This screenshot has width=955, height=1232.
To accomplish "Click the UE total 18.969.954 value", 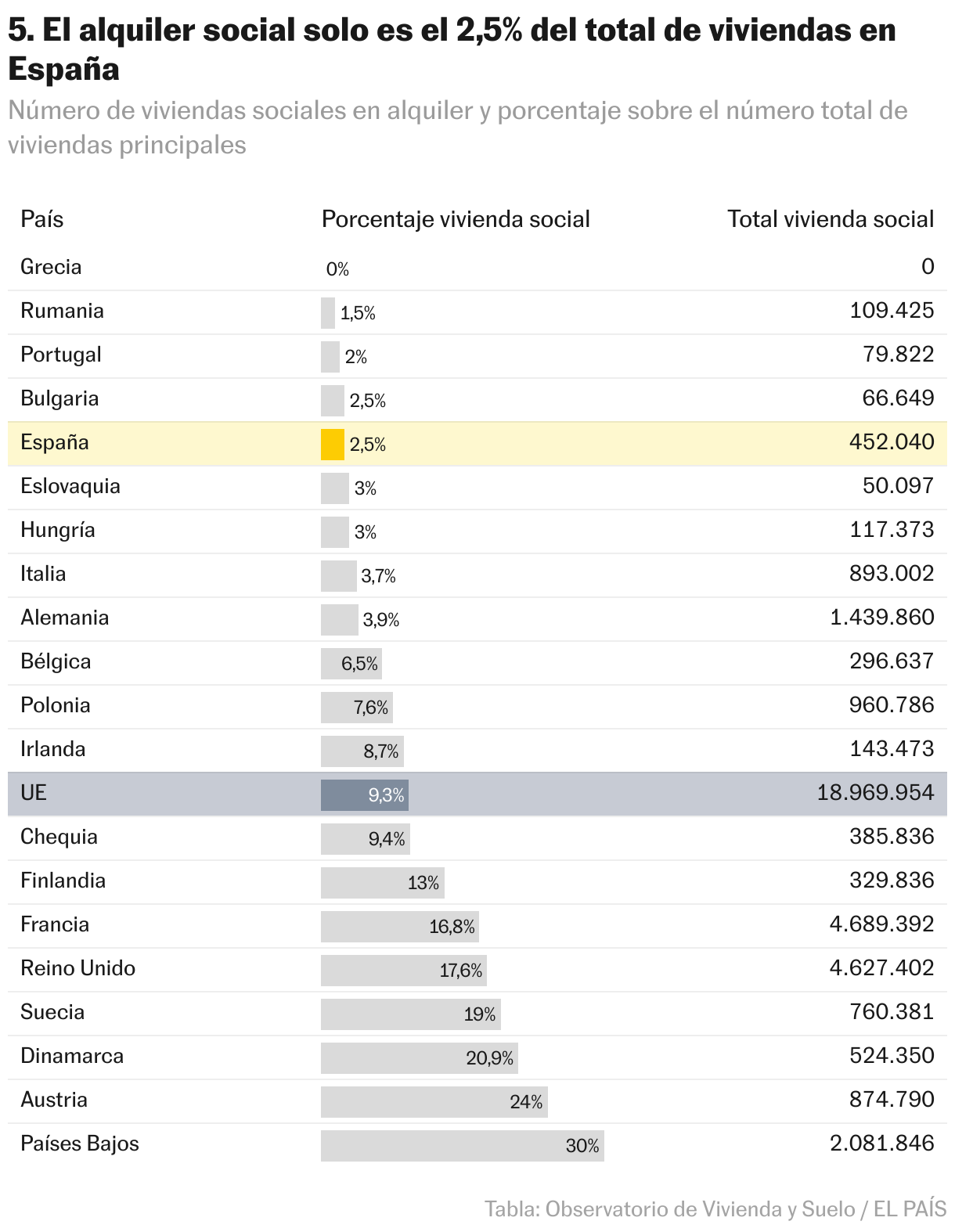I will pos(875,793).
